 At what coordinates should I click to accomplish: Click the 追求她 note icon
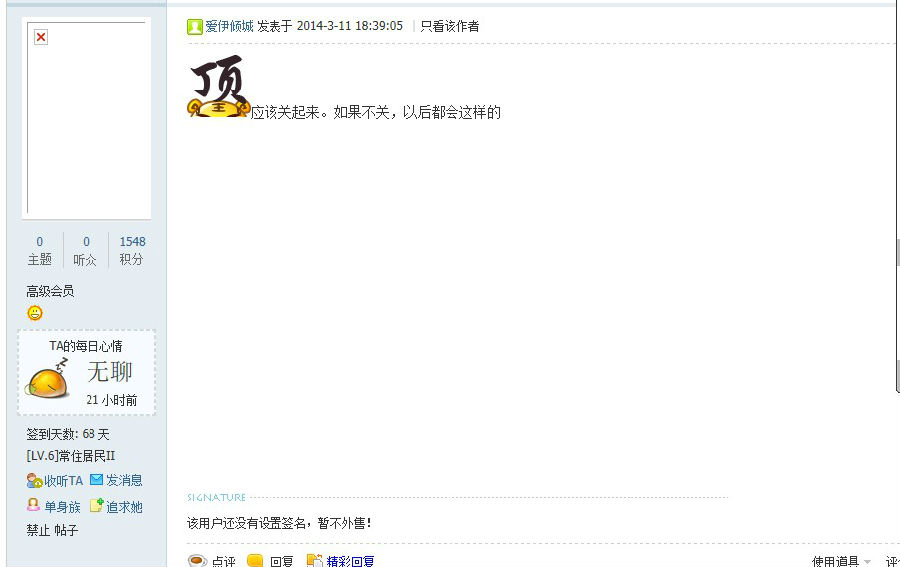click(x=96, y=506)
